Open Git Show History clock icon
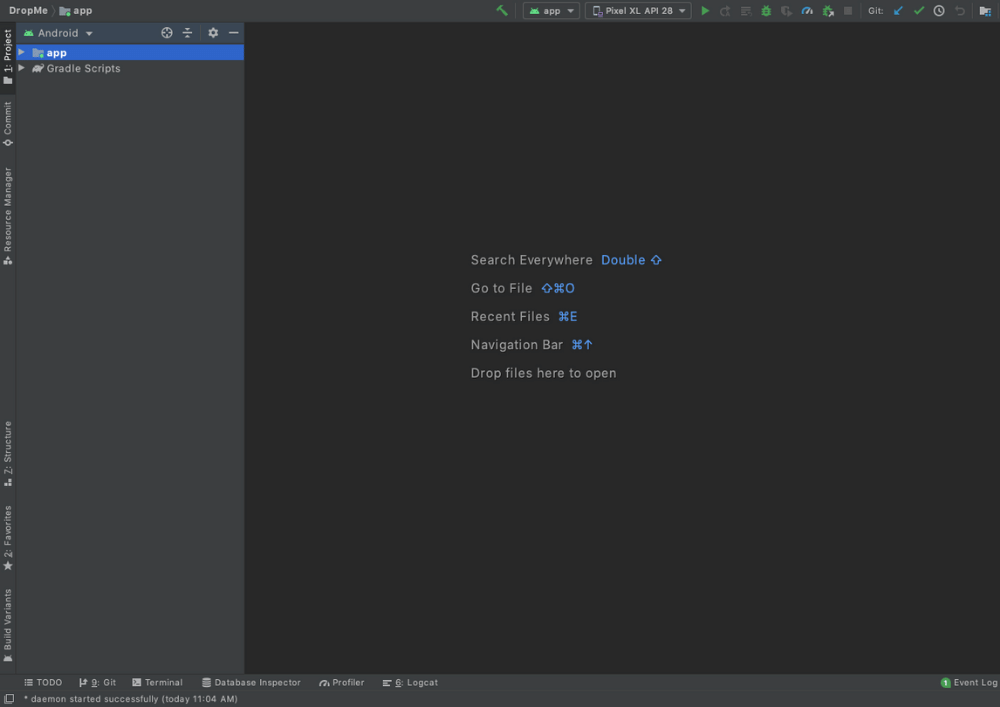Screen dimensions: 1000x707 point(939,11)
